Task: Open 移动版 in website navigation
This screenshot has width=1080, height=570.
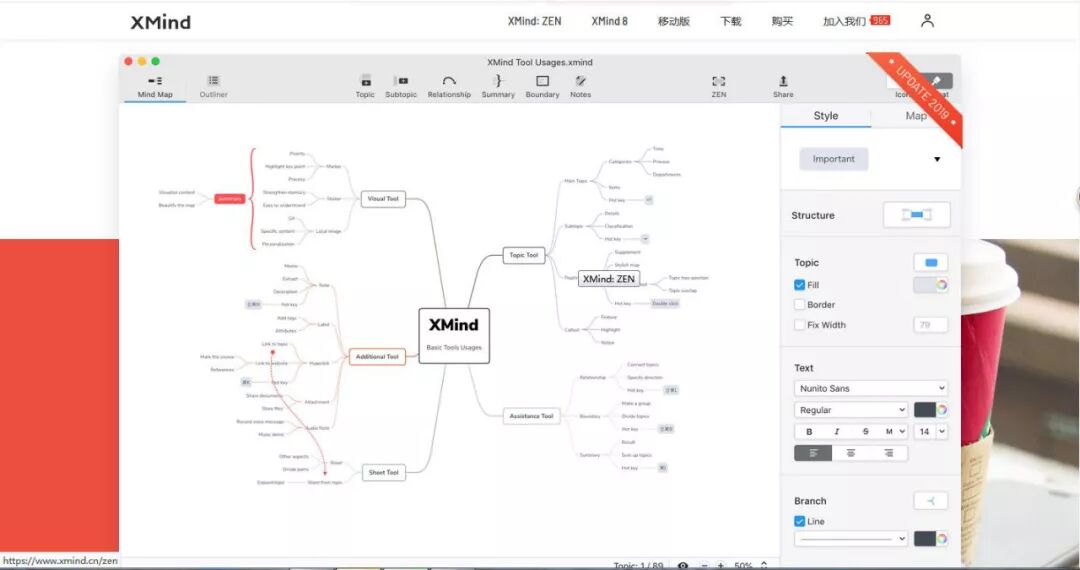Action: click(x=674, y=21)
